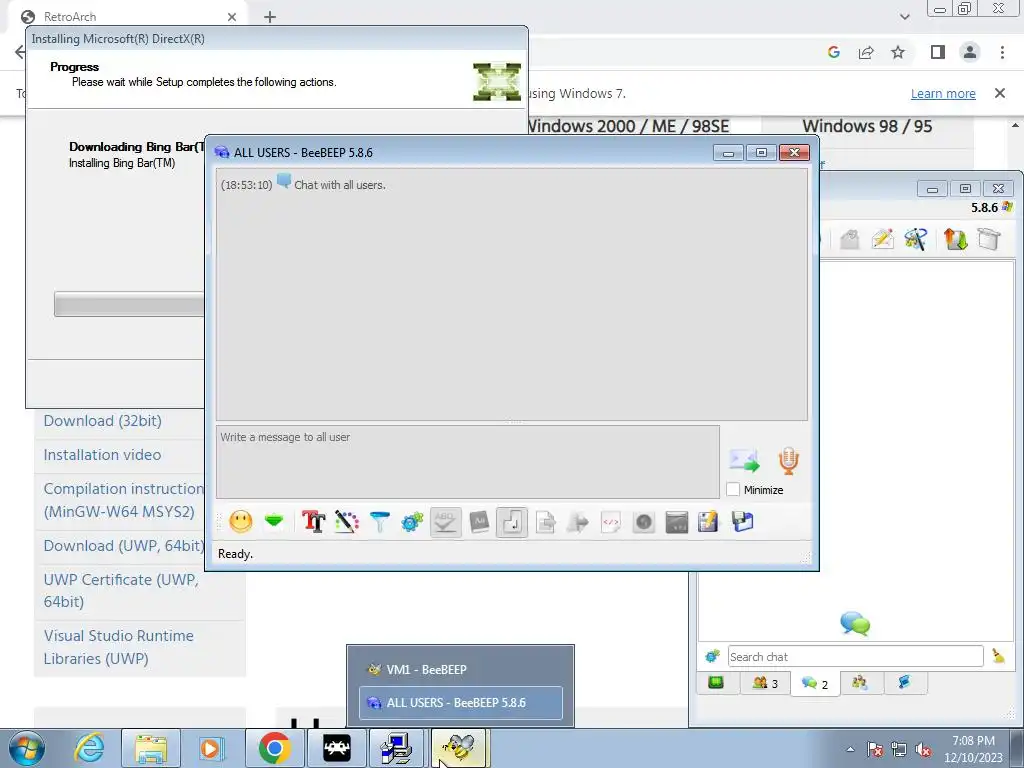Switch to the green screen tab
The image size is (1024, 768).
click(716, 682)
